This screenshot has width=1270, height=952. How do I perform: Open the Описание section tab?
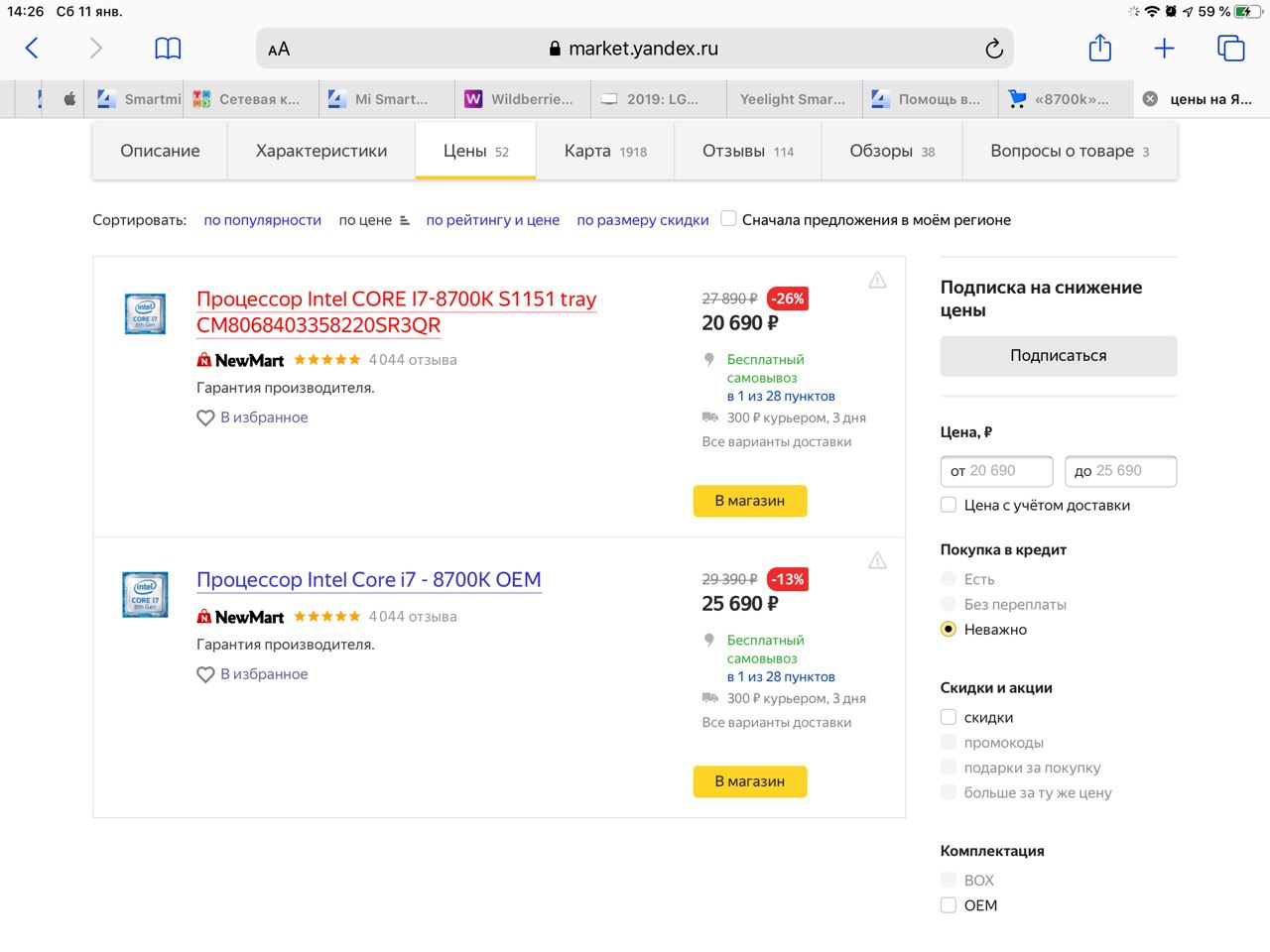point(160,151)
